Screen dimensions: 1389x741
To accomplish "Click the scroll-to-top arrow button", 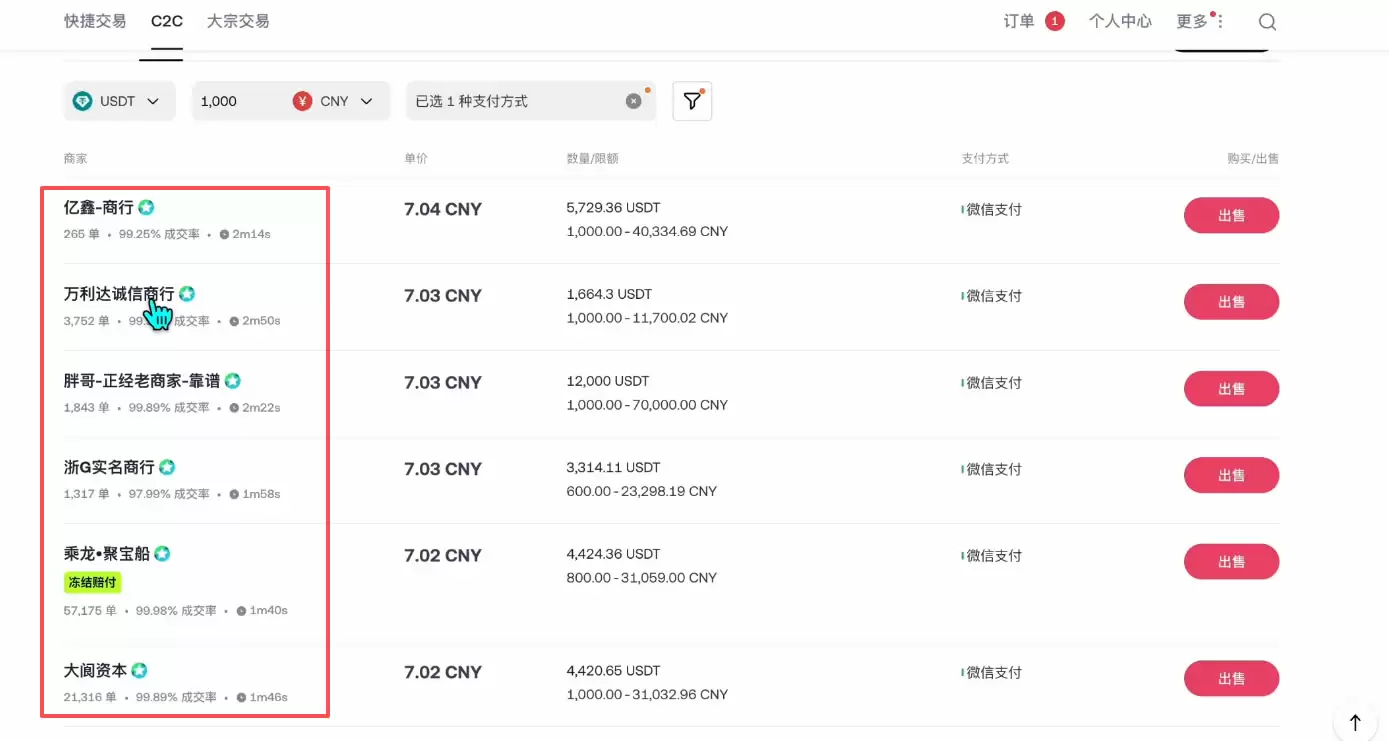I will tap(1355, 722).
